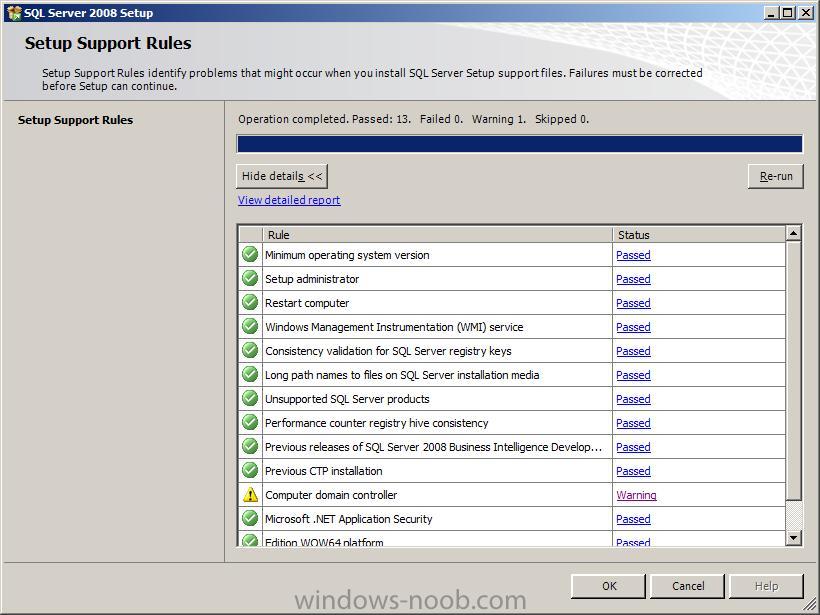View Passed status of Previous releases rule

pyautogui.click(x=633, y=447)
